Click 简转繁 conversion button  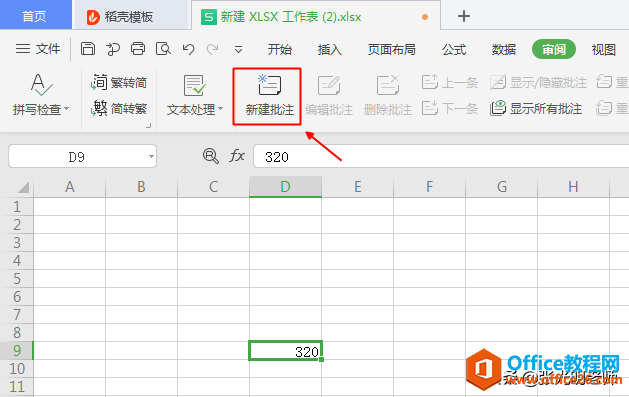(119, 108)
